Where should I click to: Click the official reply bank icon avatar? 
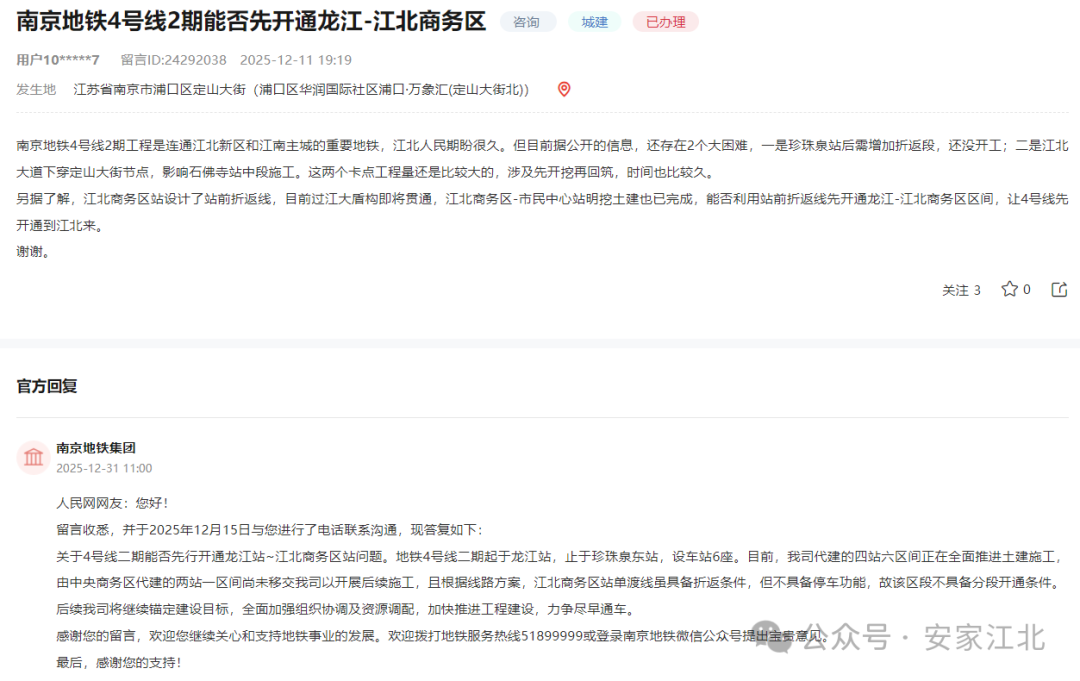(33, 456)
